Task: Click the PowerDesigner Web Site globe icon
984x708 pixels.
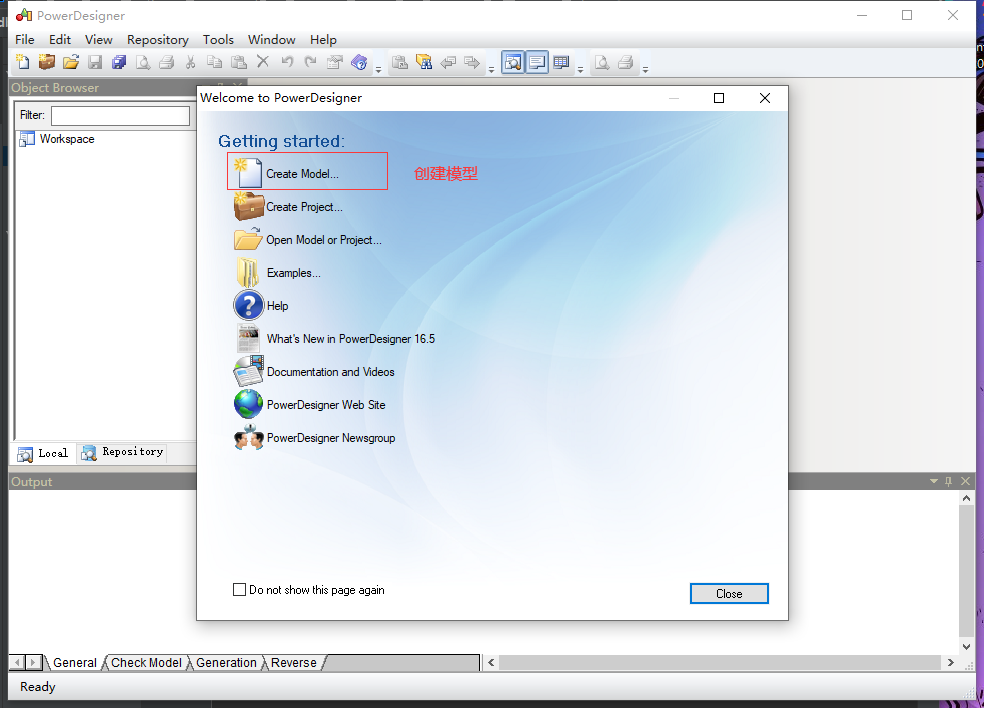Action: [249, 404]
